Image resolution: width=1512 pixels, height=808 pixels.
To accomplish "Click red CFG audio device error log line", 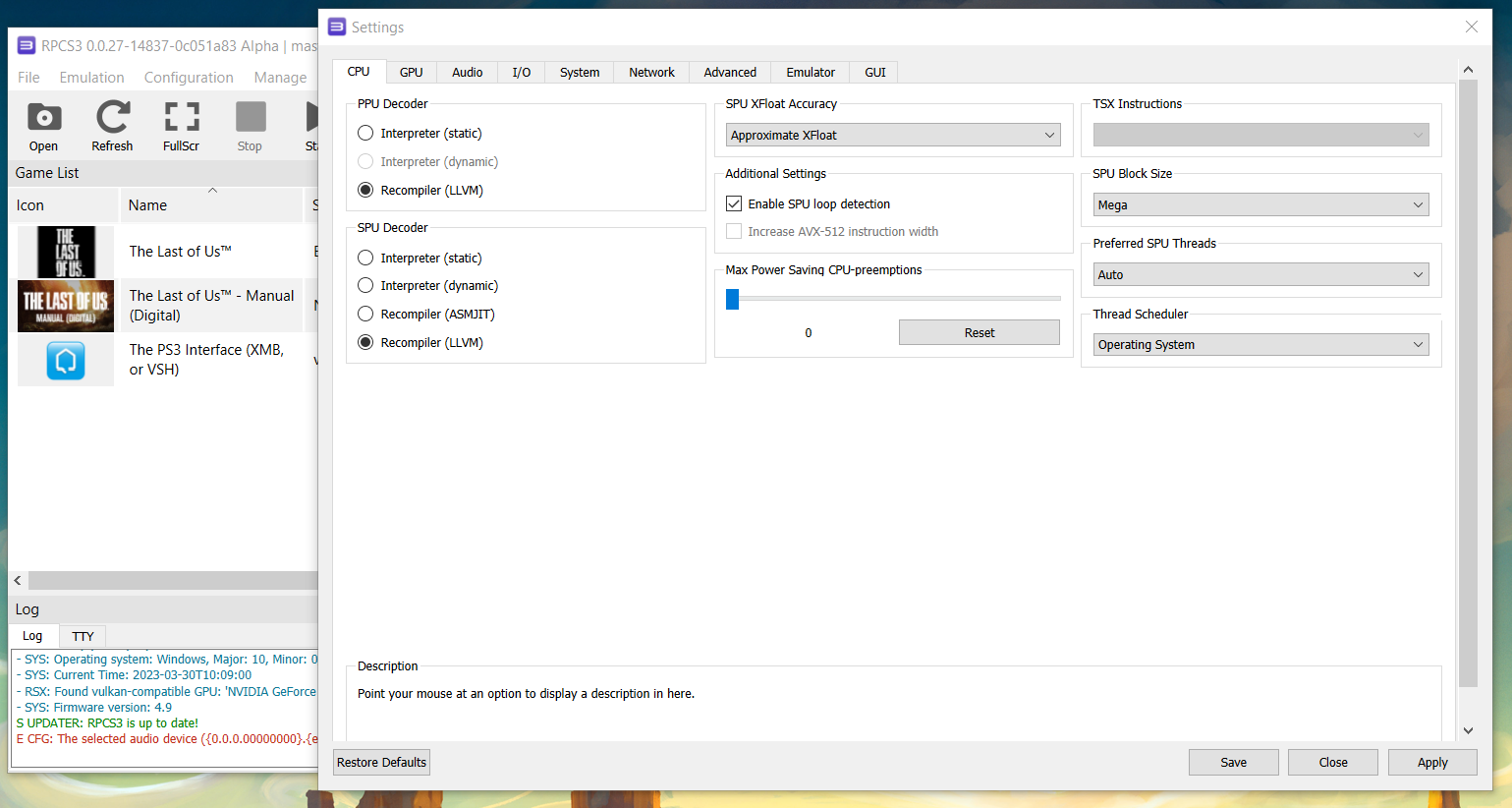I will pyautogui.click(x=167, y=738).
